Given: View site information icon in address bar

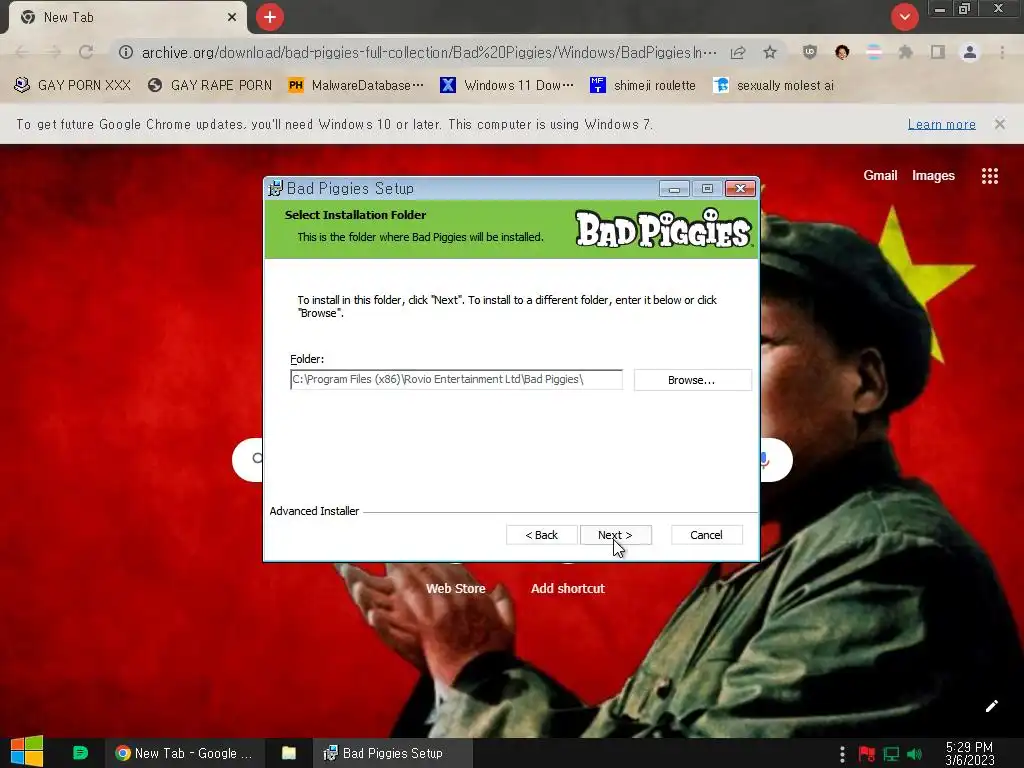Looking at the screenshot, I should pyautogui.click(x=125, y=52).
